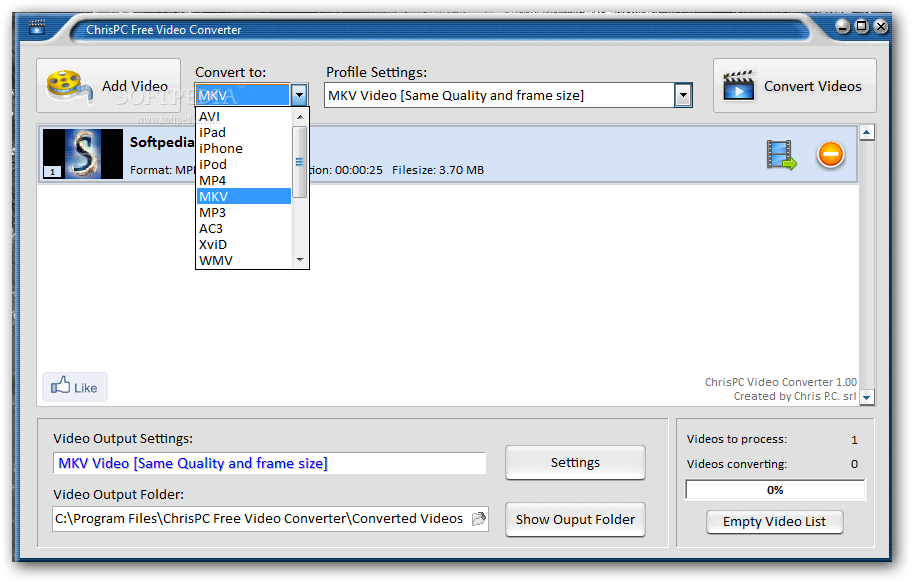
Task: Click the Add Video film reel button
Action: click(x=109, y=87)
